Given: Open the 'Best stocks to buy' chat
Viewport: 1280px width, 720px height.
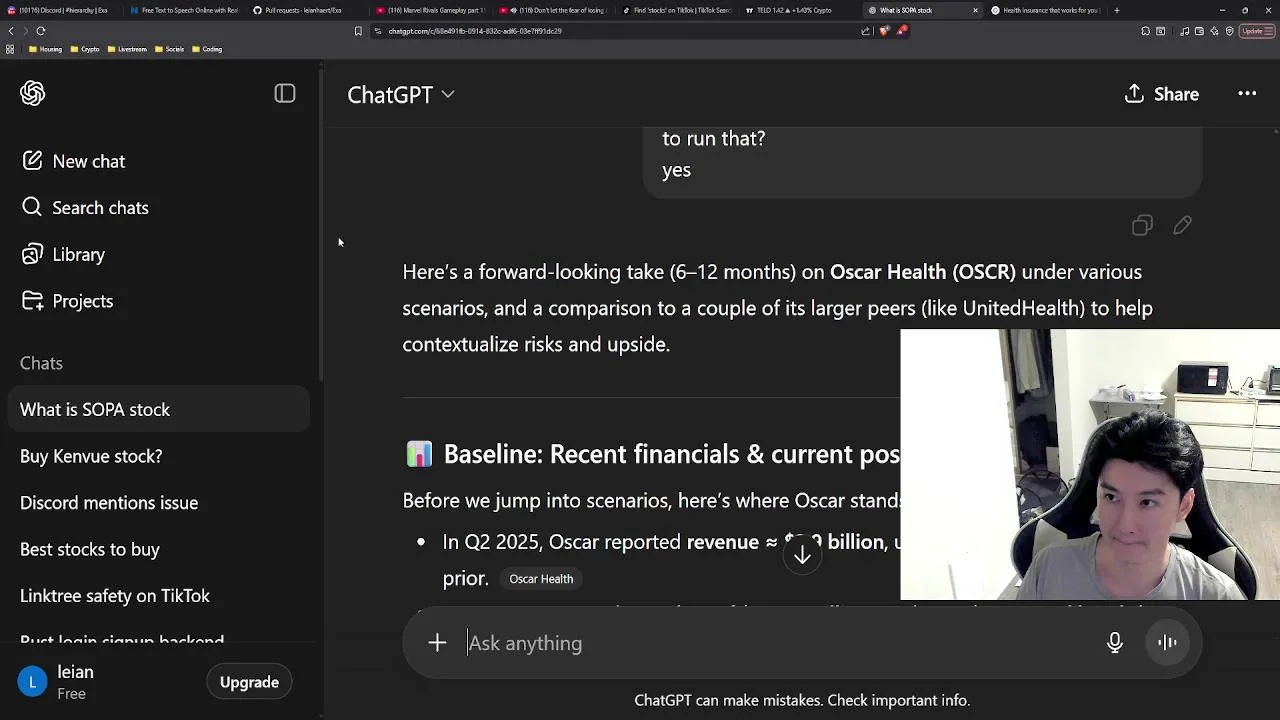Looking at the screenshot, I should pyautogui.click(x=159, y=549).
